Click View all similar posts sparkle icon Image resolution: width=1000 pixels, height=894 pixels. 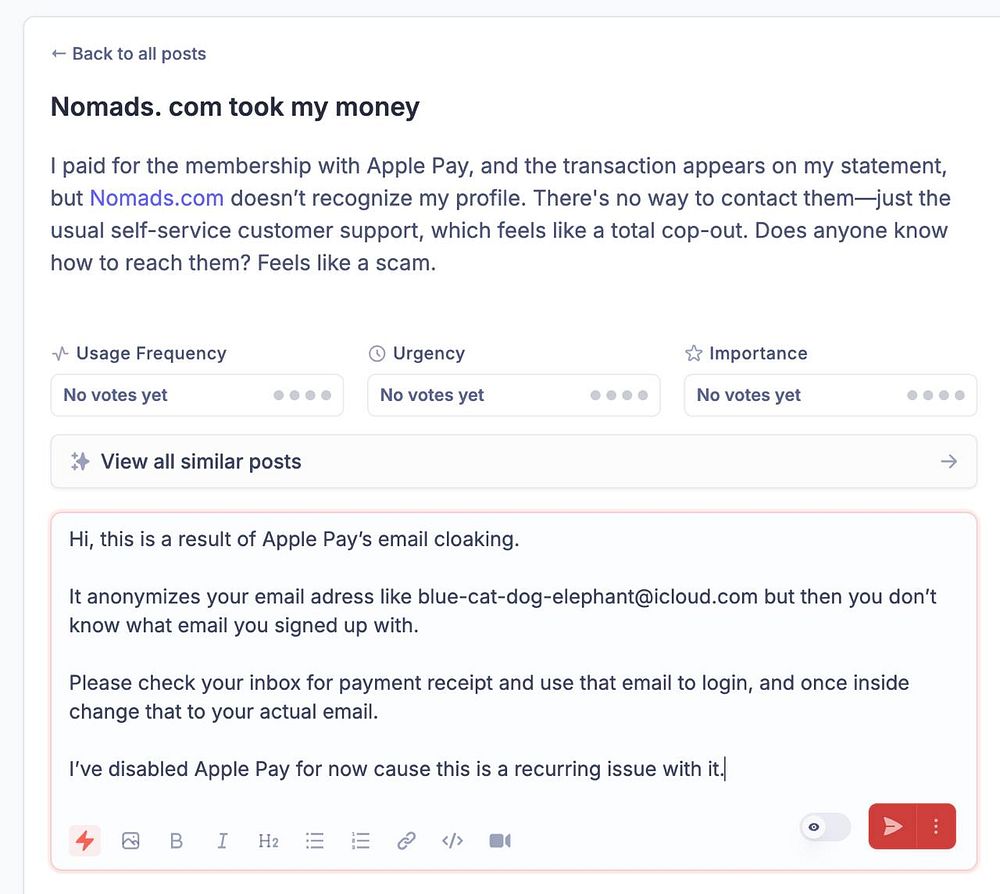click(x=80, y=461)
